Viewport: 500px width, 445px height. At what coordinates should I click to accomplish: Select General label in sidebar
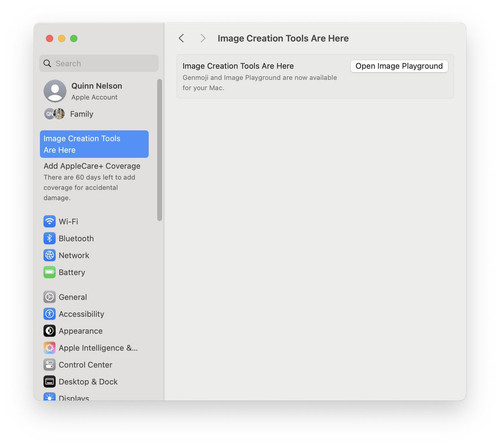73,297
